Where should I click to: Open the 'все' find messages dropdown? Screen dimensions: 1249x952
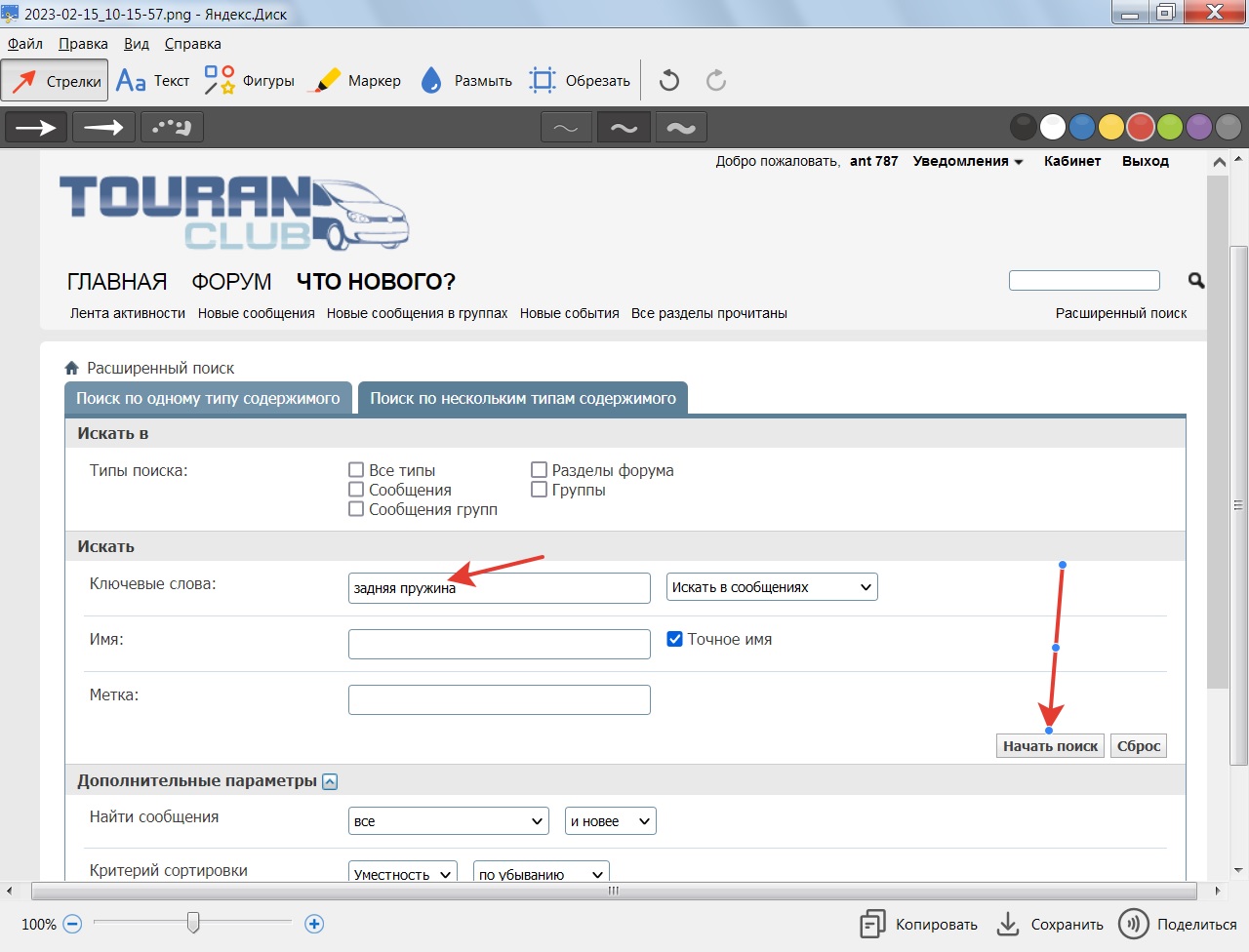coord(449,821)
